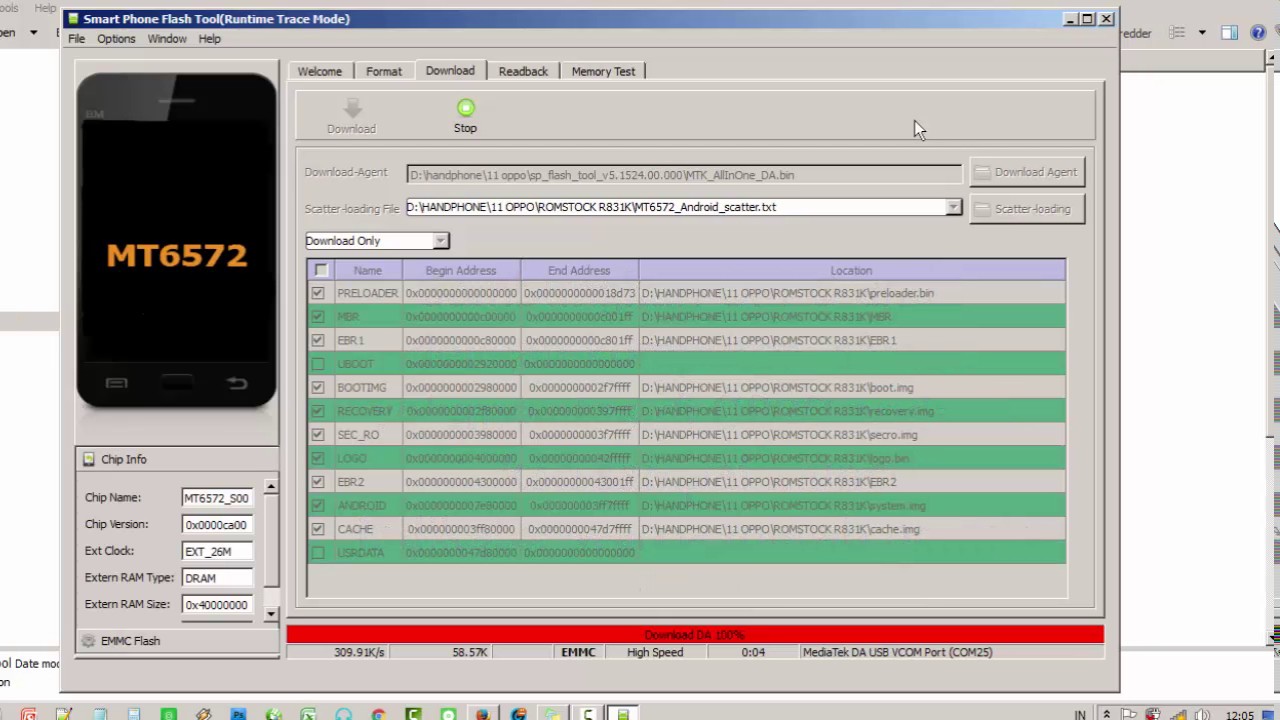
Task: Toggle the UBOOT row checkbox
Action: click(x=318, y=364)
